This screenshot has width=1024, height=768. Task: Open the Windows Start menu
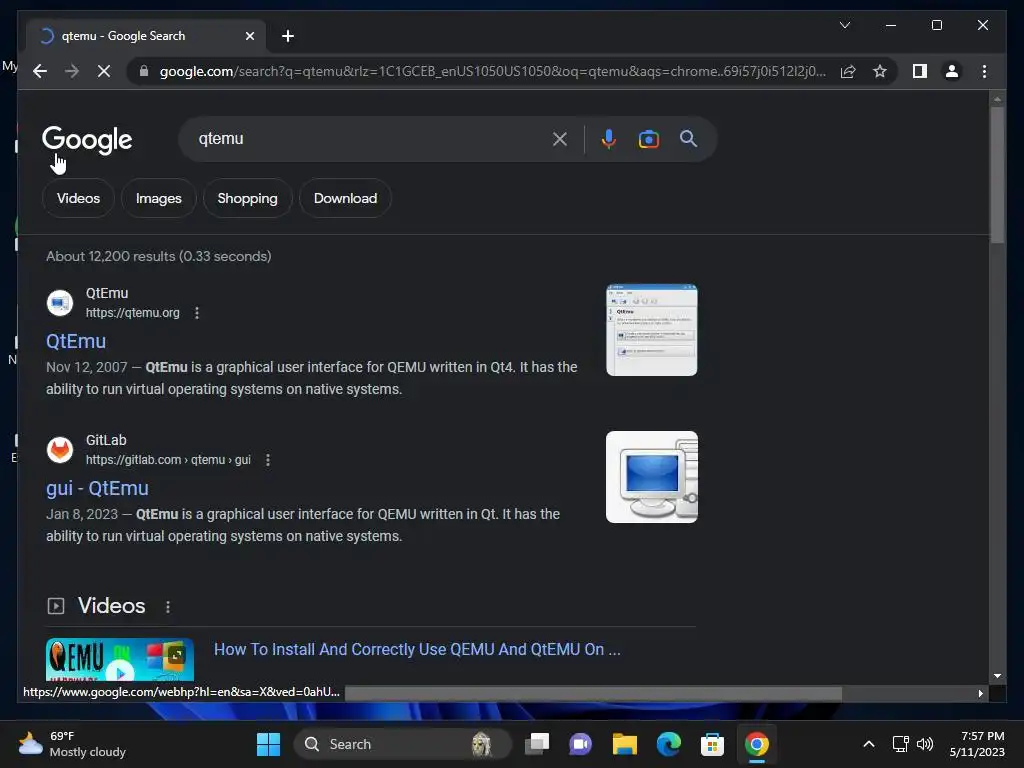(268, 744)
